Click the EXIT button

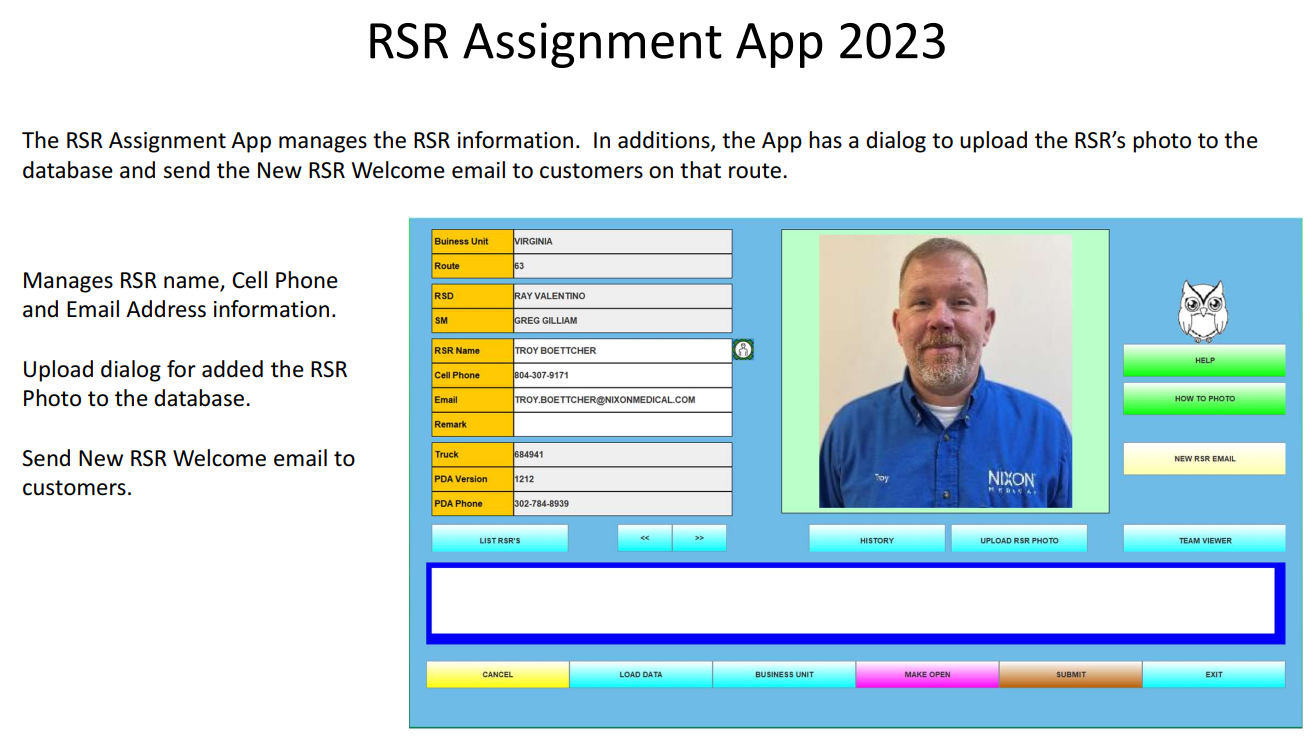tap(1214, 674)
